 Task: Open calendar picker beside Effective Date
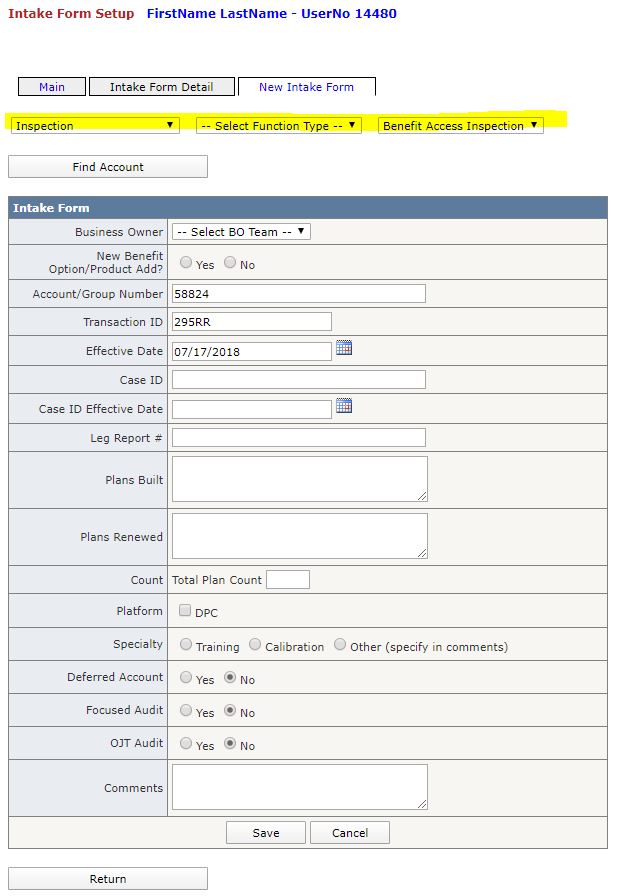(x=344, y=347)
